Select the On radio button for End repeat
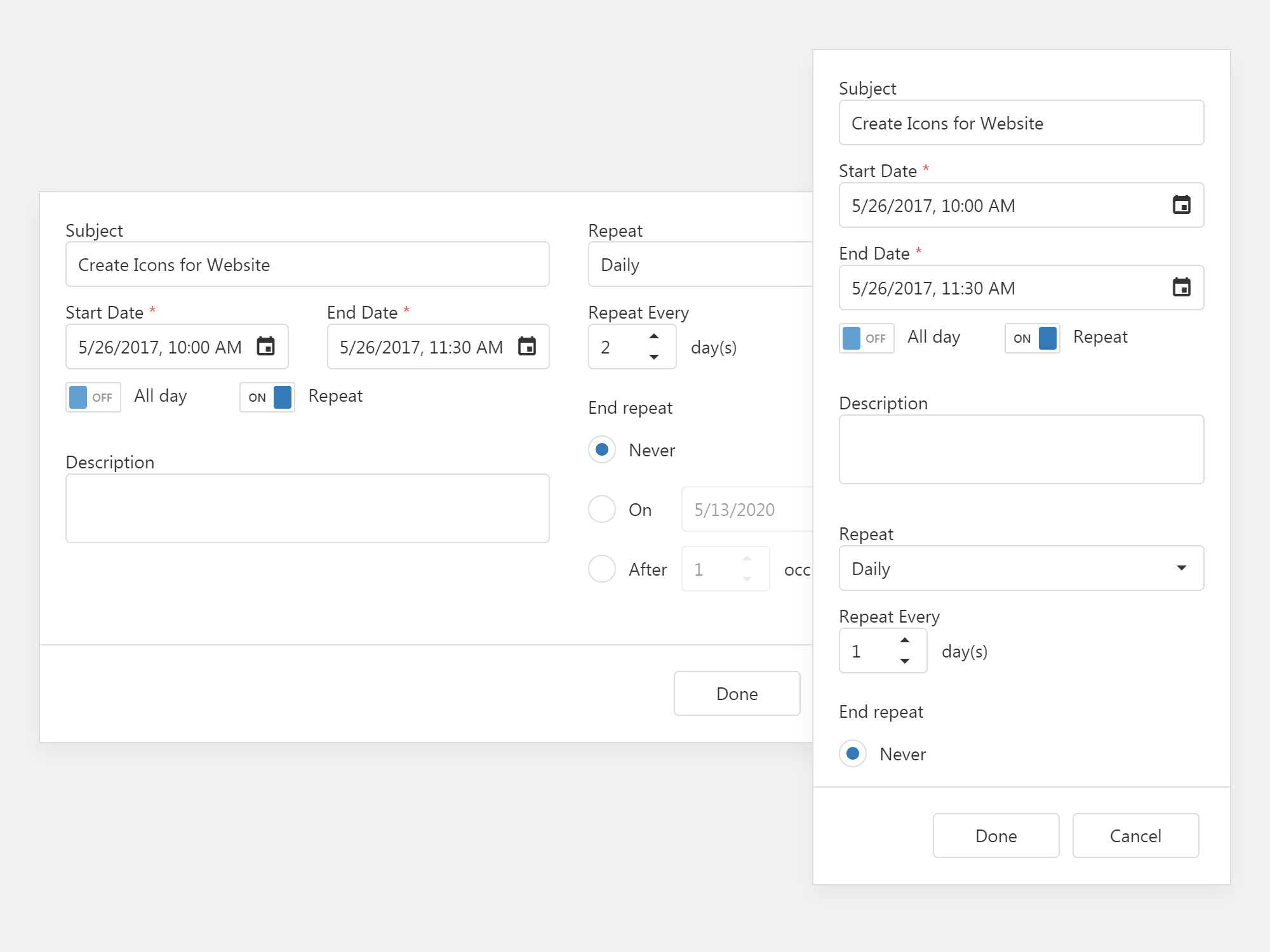Image resolution: width=1270 pixels, height=952 pixels. click(x=601, y=510)
